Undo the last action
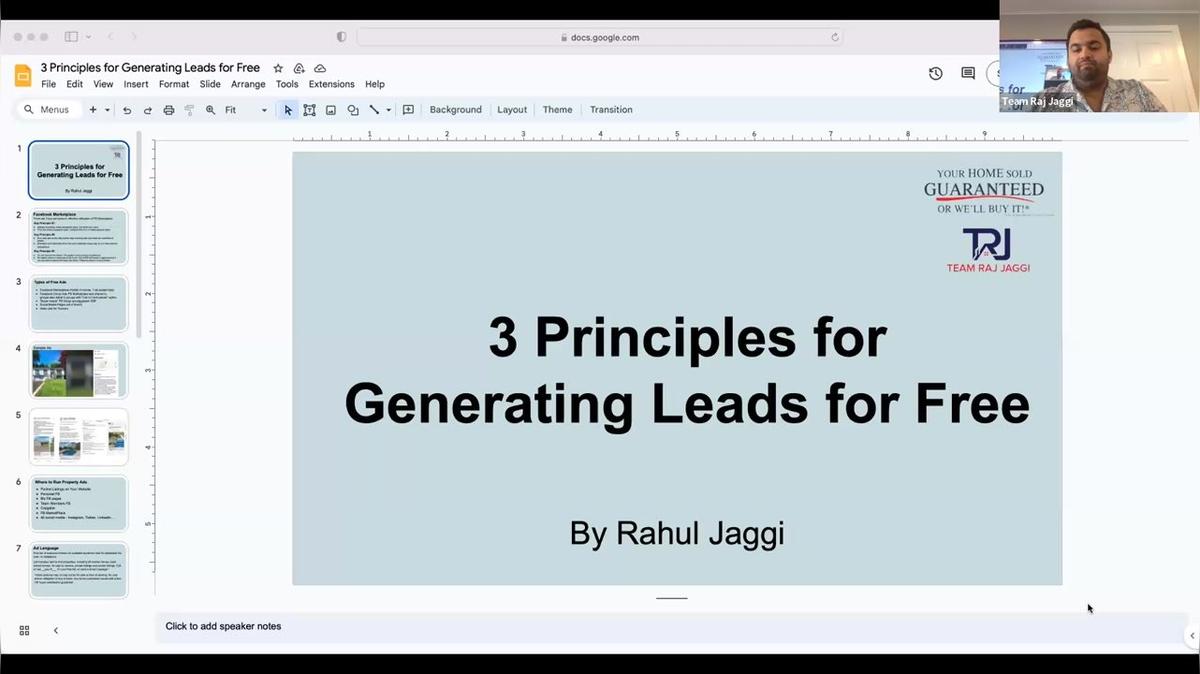1200x674 pixels. point(127,110)
